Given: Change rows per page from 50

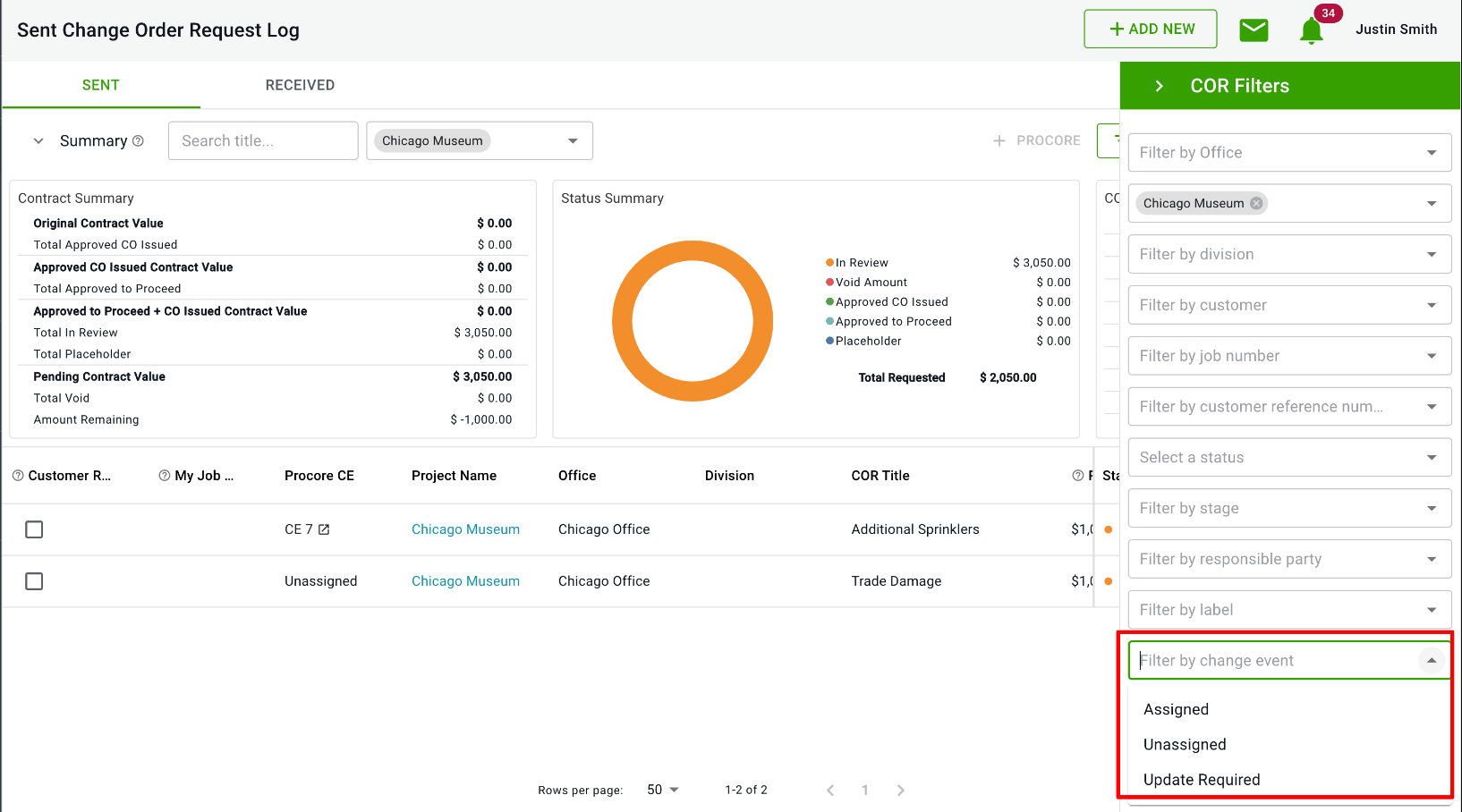Looking at the screenshot, I should [x=662, y=790].
